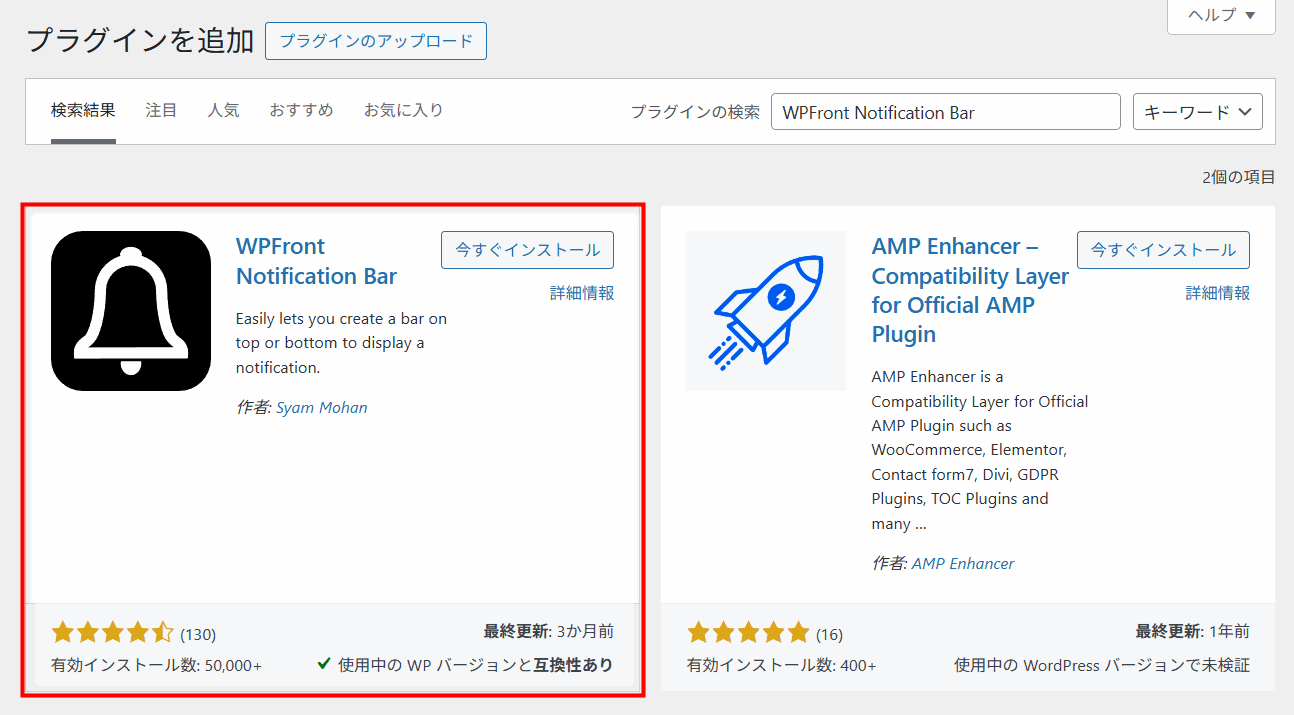This screenshot has width=1294, height=715.
Task: Click the 2個の項目 item count
Action: 1239,177
